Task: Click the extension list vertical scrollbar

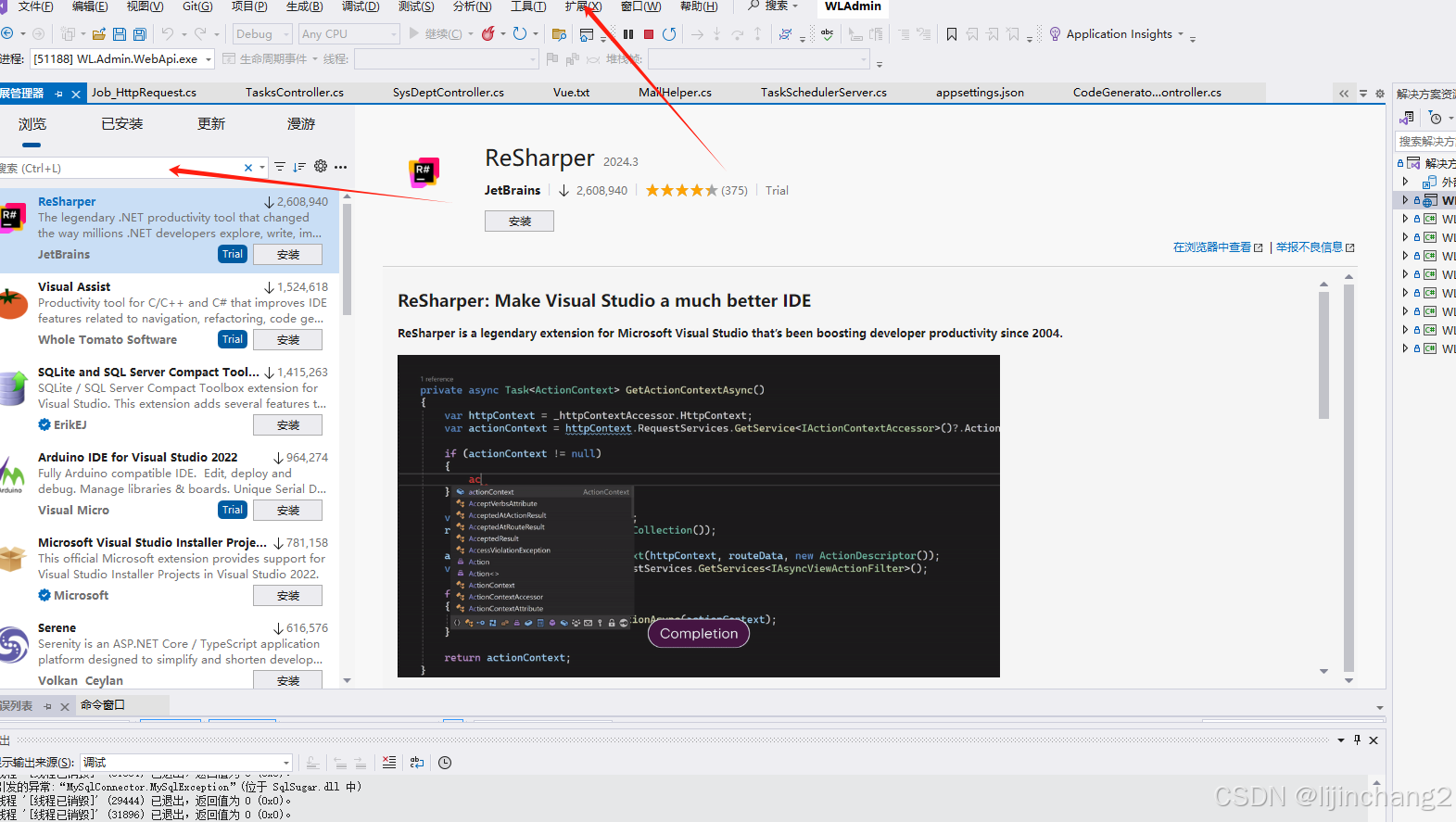Action: [347, 259]
